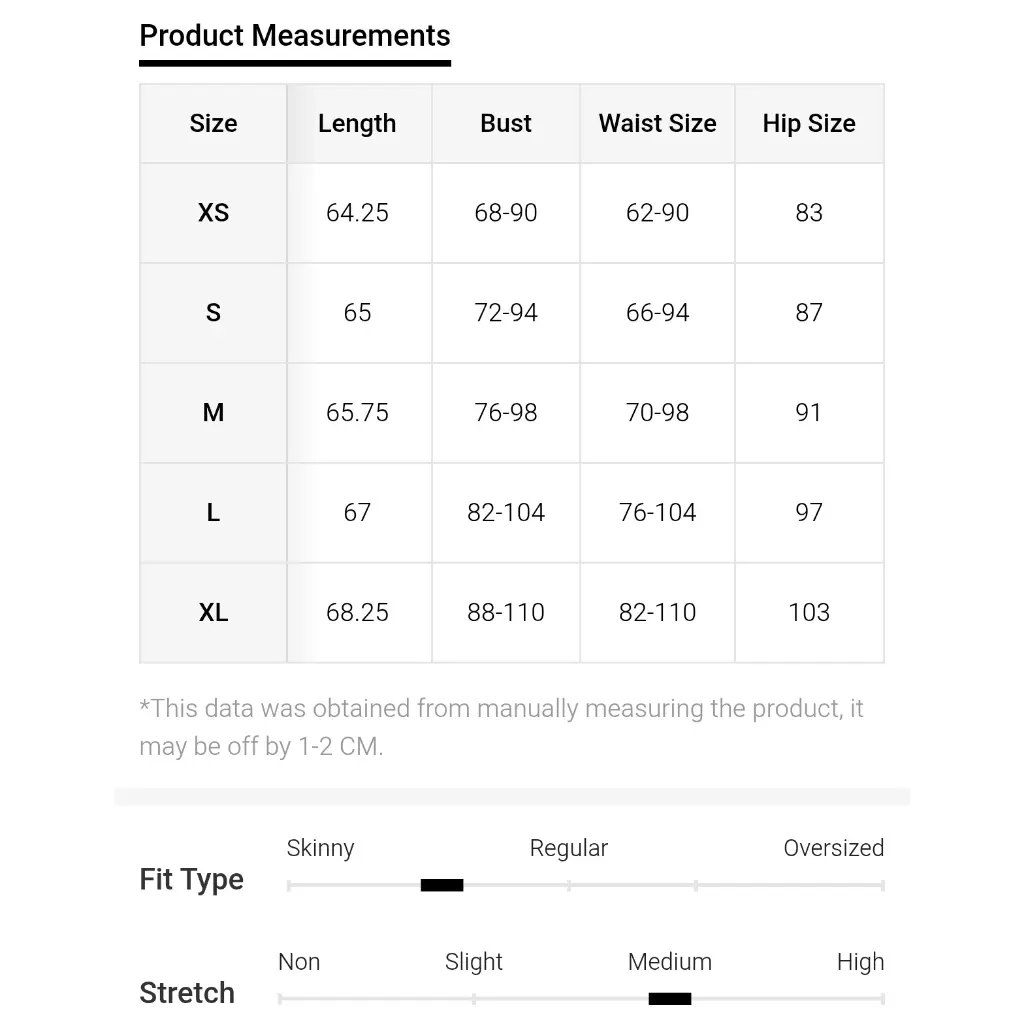1024x1024 pixels.
Task: Click the Stretch black slider marker
Action: pos(669,998)
